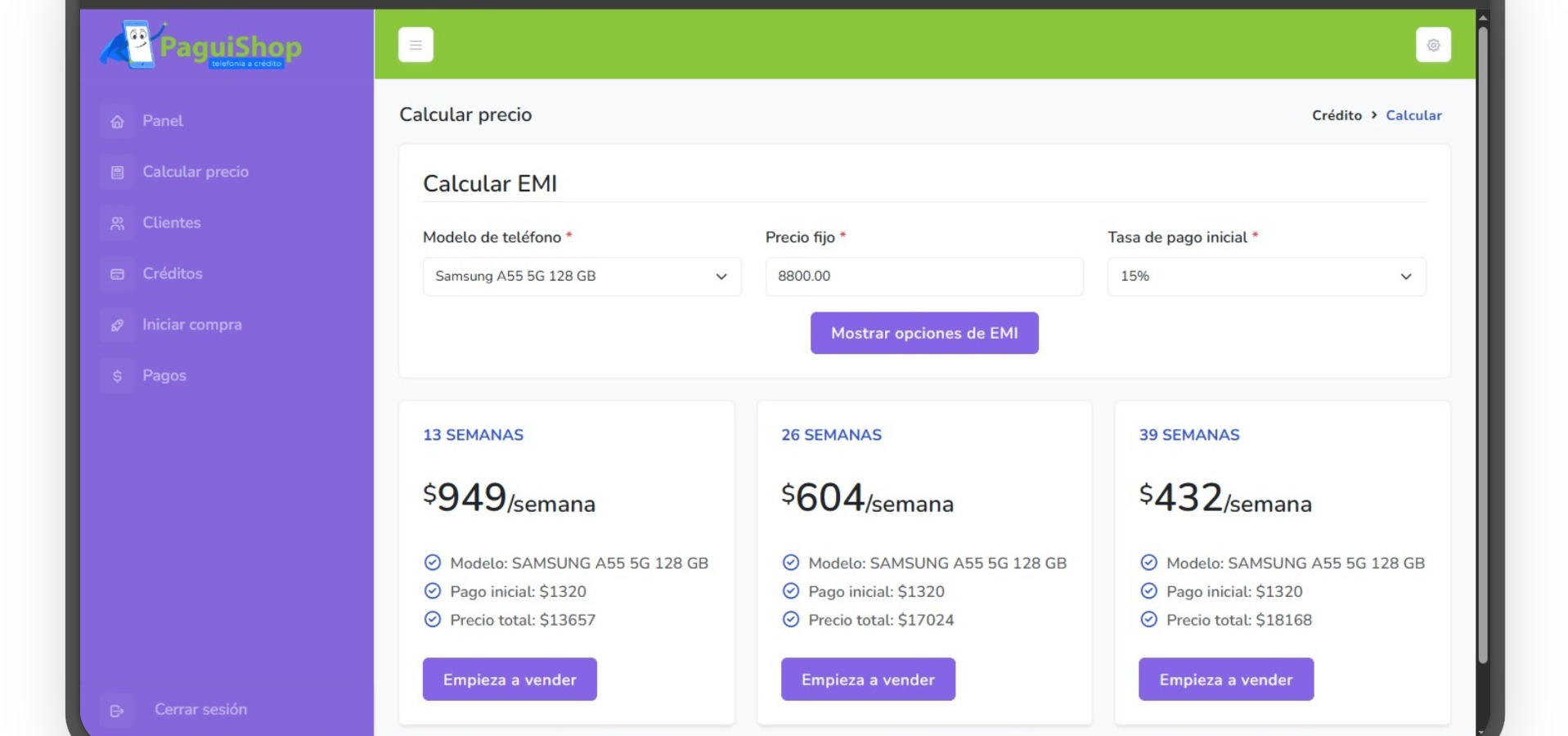Viewport: 1568px width, 736px height.
Task: Choose Empieza a vender for 26 semanas
Action: point(868,680)
